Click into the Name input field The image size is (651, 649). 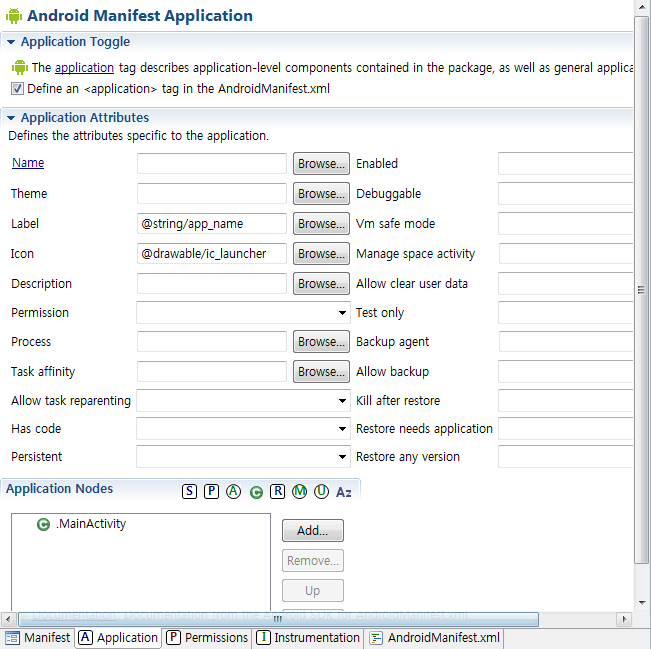coord(212,164)
